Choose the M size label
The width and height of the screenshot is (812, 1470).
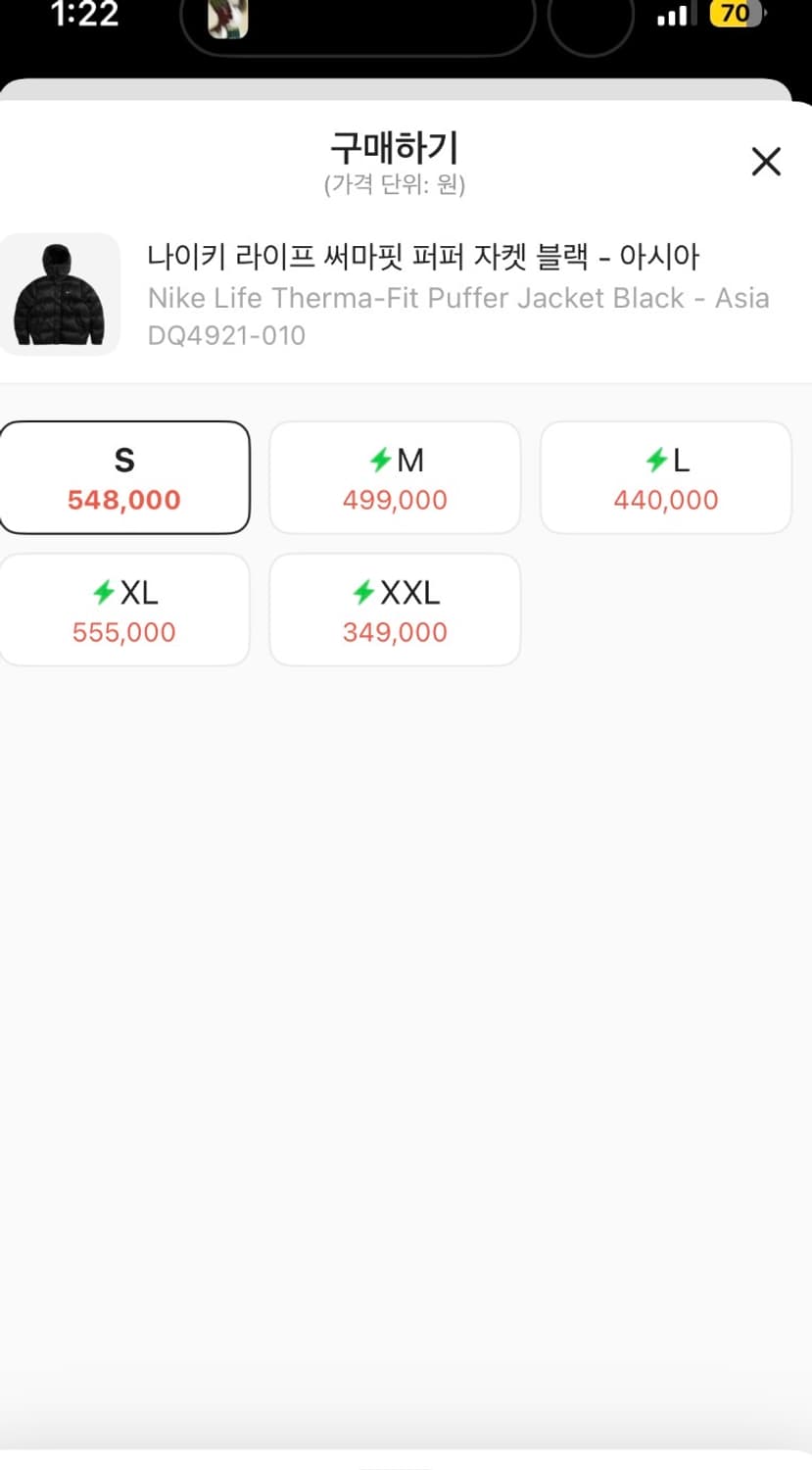(x=410, y=460)
